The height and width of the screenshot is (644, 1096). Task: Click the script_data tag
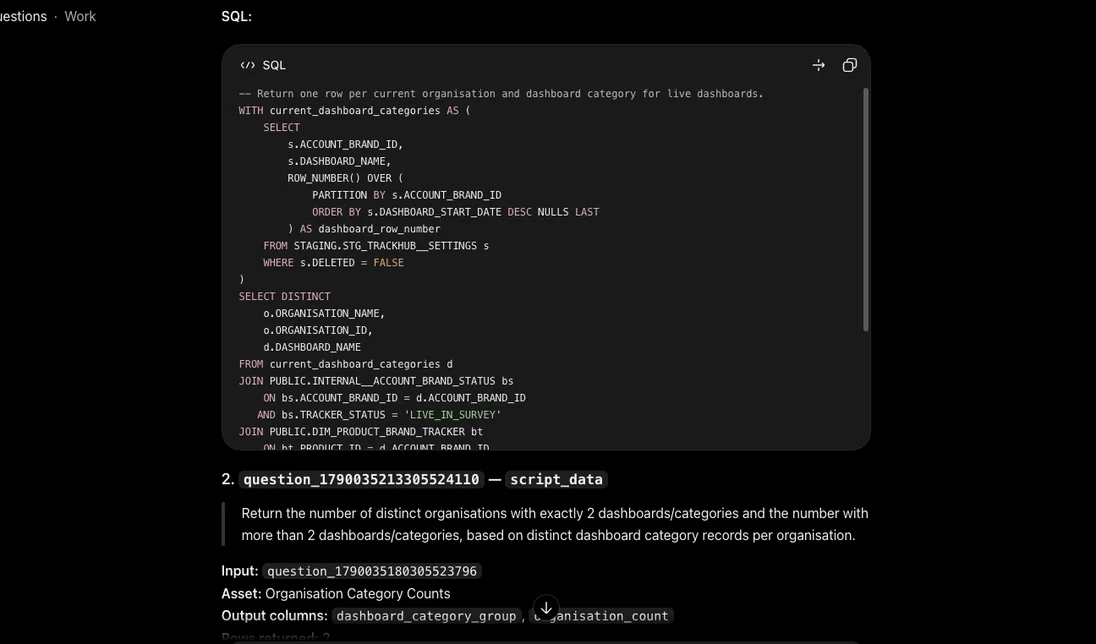click(556, 479)
